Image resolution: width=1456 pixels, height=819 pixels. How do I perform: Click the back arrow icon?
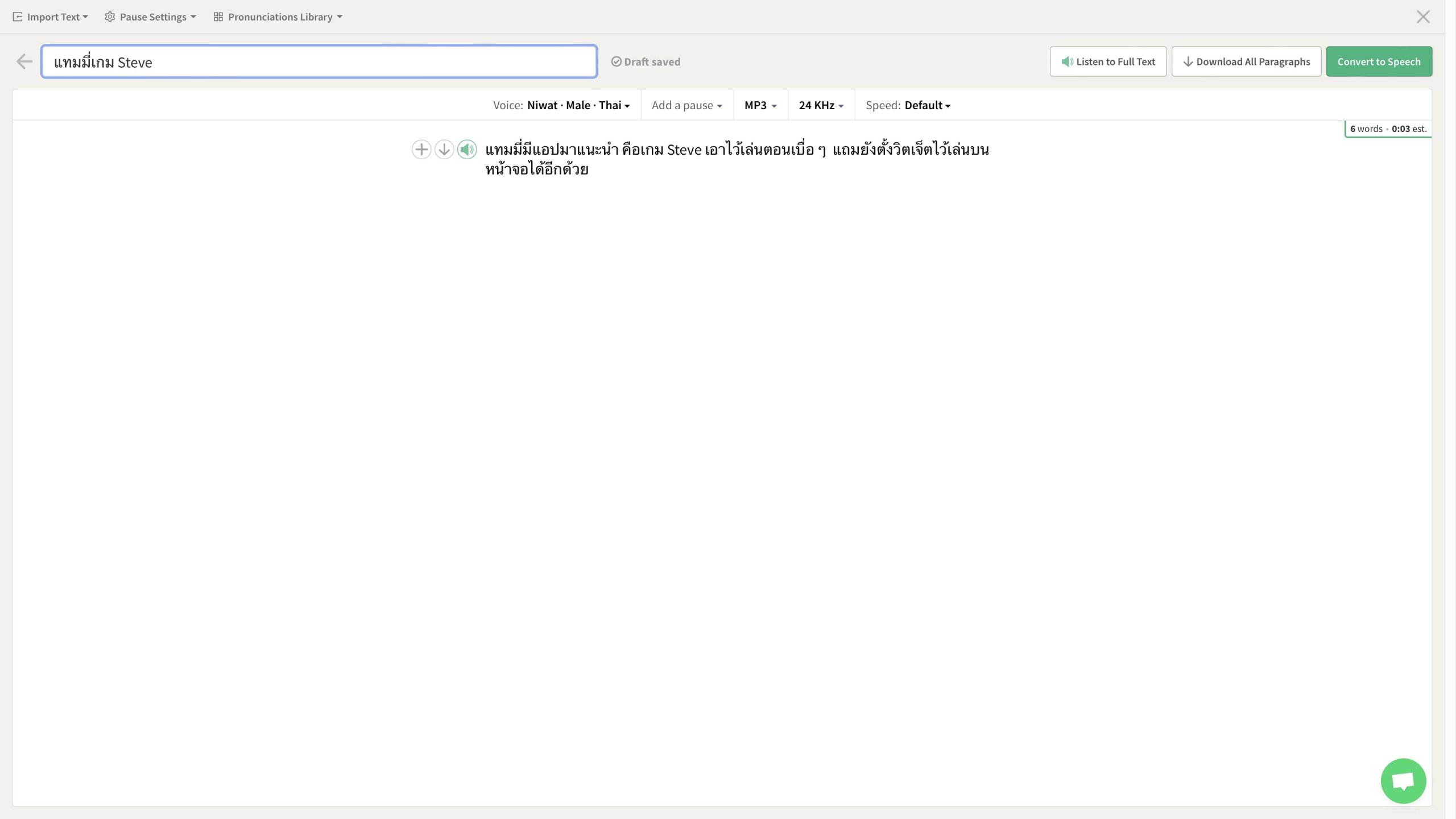coord(24,61)
